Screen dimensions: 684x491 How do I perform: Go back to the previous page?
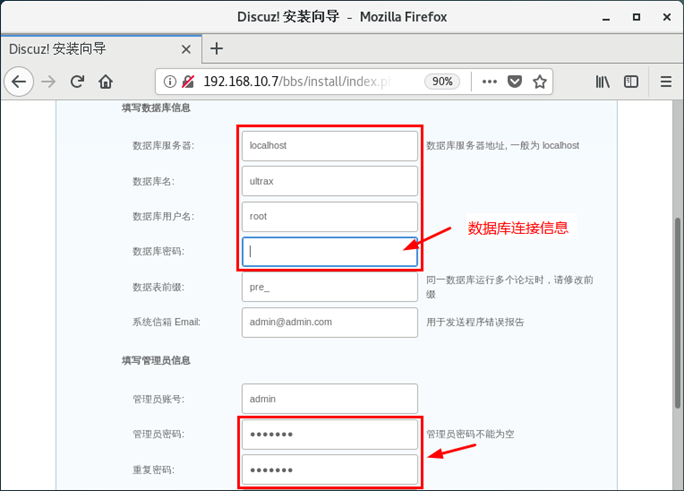coord(19,82)
